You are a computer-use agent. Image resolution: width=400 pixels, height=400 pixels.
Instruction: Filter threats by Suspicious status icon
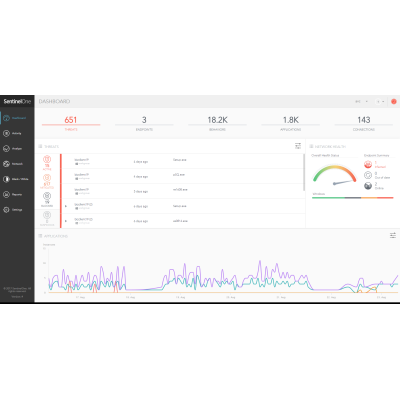pyautogui.click(x=47, y=215)
